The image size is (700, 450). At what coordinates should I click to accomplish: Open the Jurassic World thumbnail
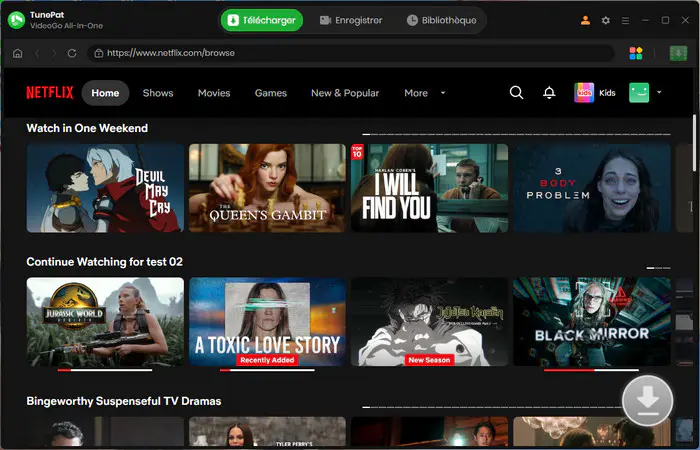[105, 322]
